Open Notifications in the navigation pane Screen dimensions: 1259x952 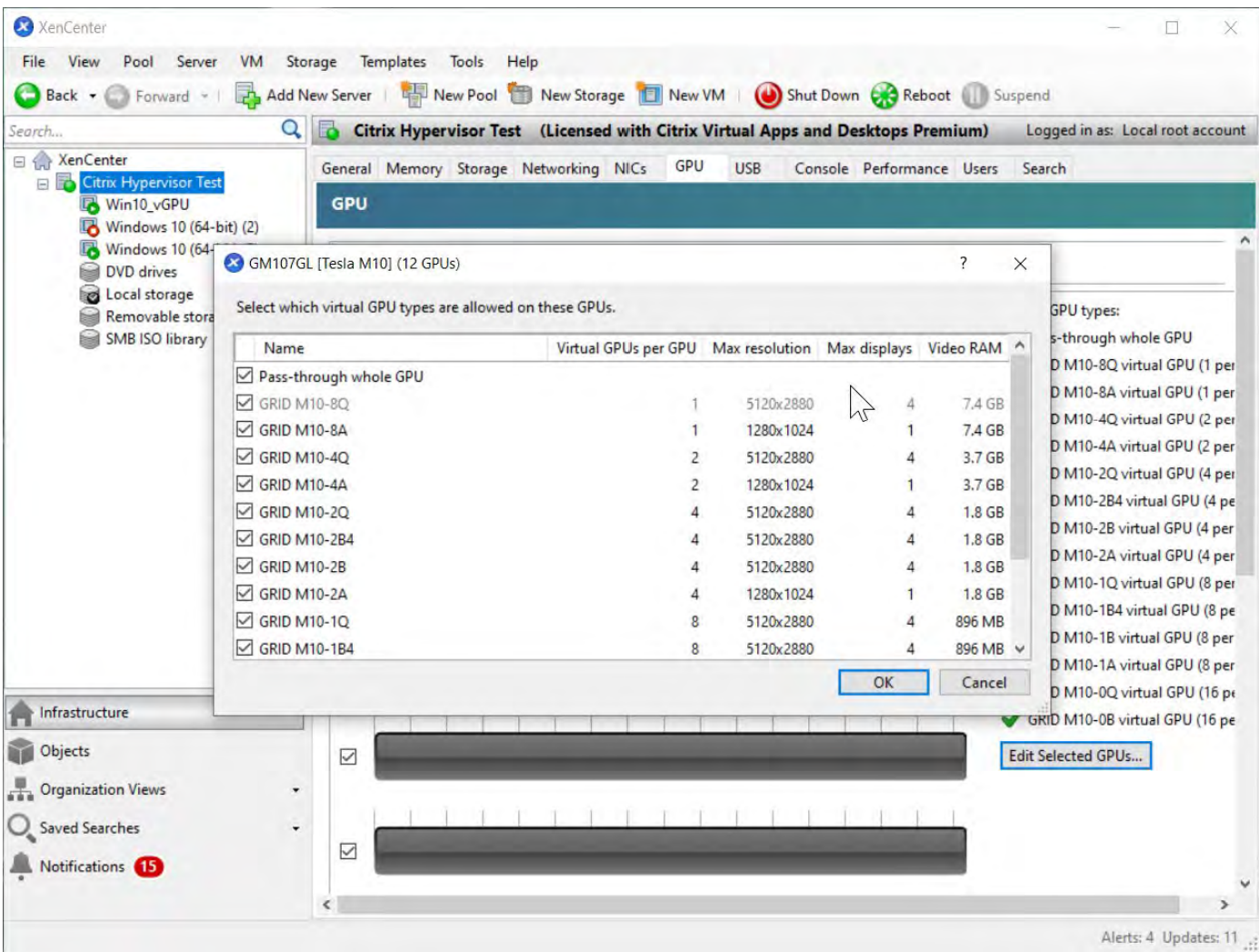[x=82, y=867]
